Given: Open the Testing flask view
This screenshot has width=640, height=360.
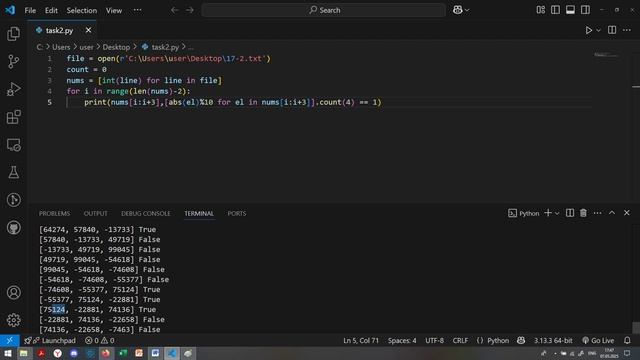Looking at the screenshot, I should click(x=13, y=172).
